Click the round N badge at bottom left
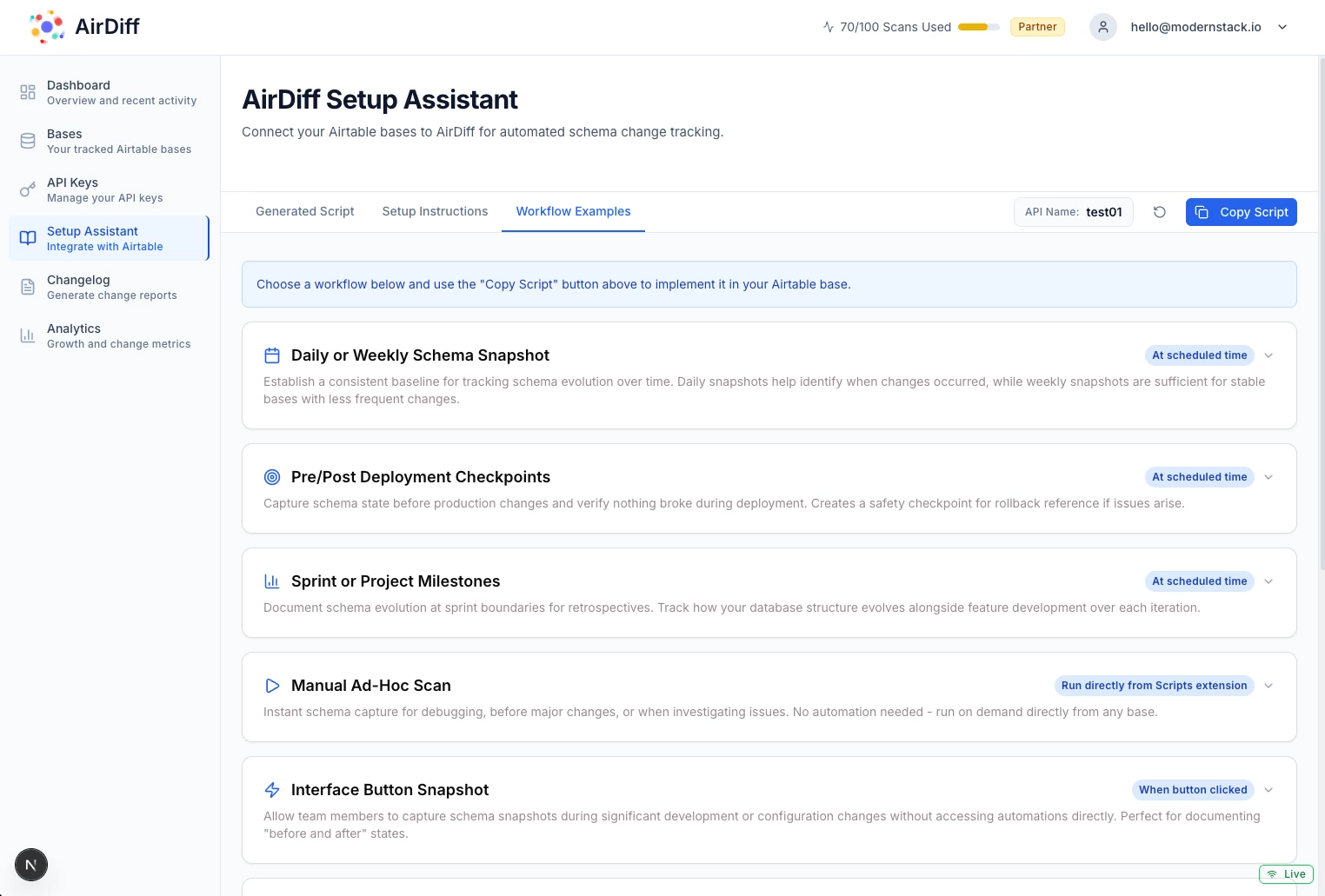Viewport: 1325px width, 896px height. (31, 865)
